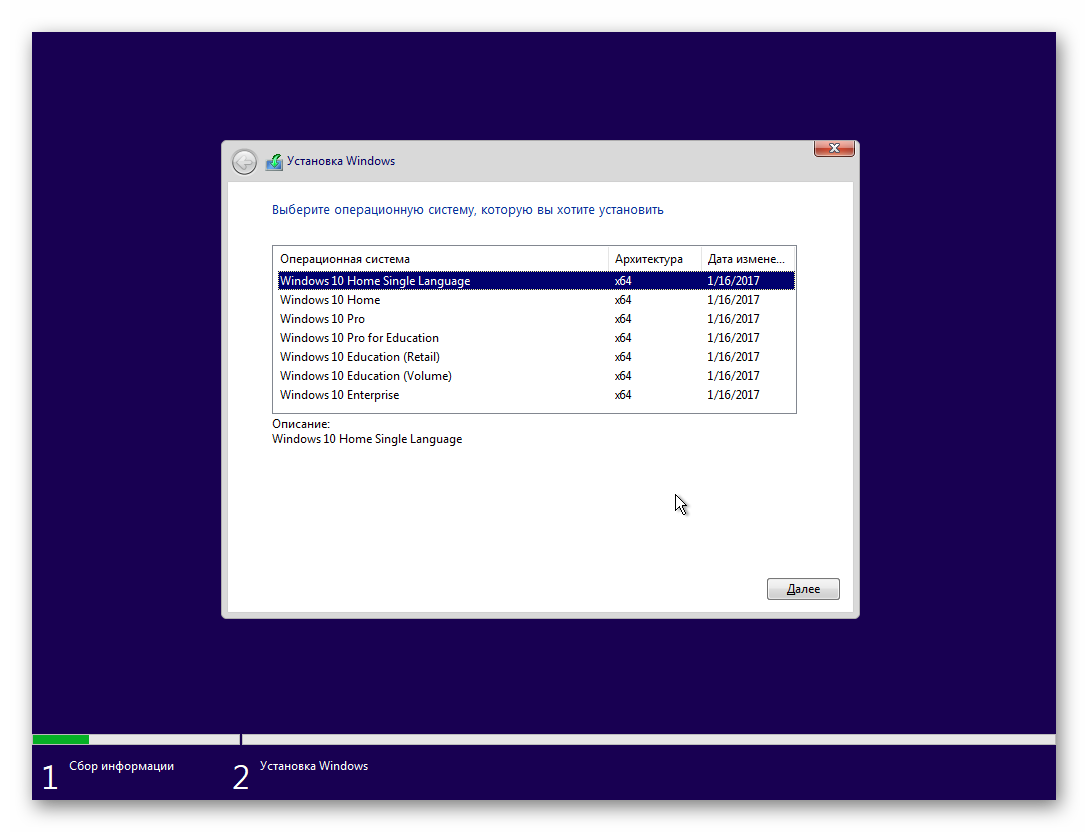Click the Описание label

300,423
